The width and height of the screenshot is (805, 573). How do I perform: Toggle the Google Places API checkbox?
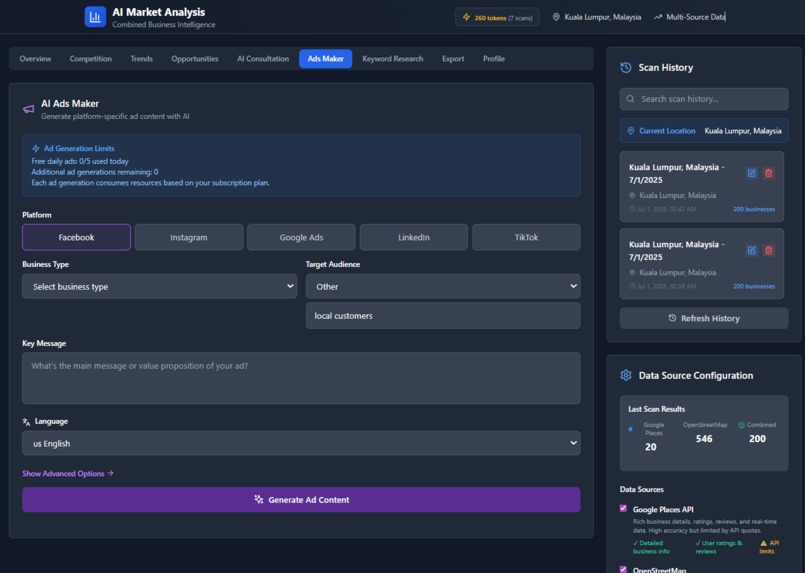(623, 508)
